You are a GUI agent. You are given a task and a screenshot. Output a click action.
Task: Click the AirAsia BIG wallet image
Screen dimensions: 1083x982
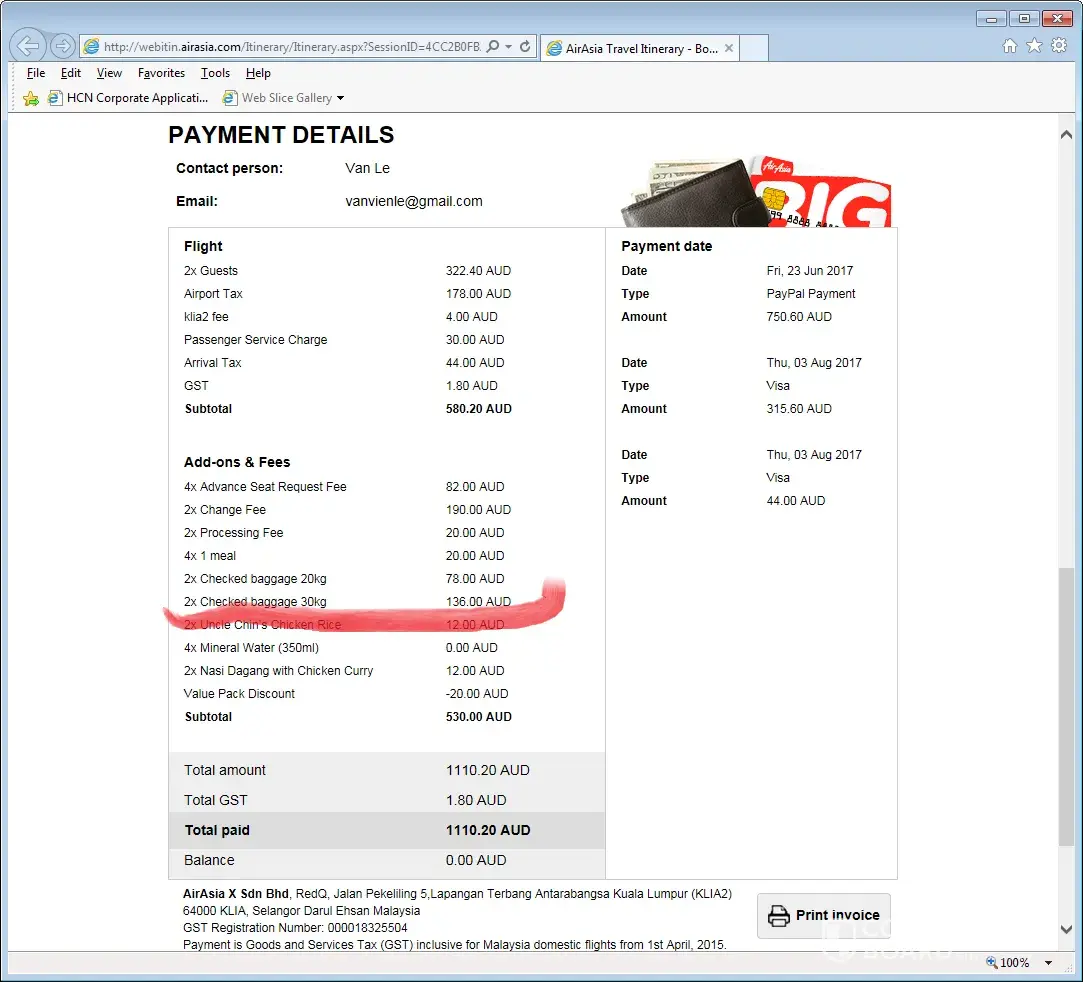[756, 191]
